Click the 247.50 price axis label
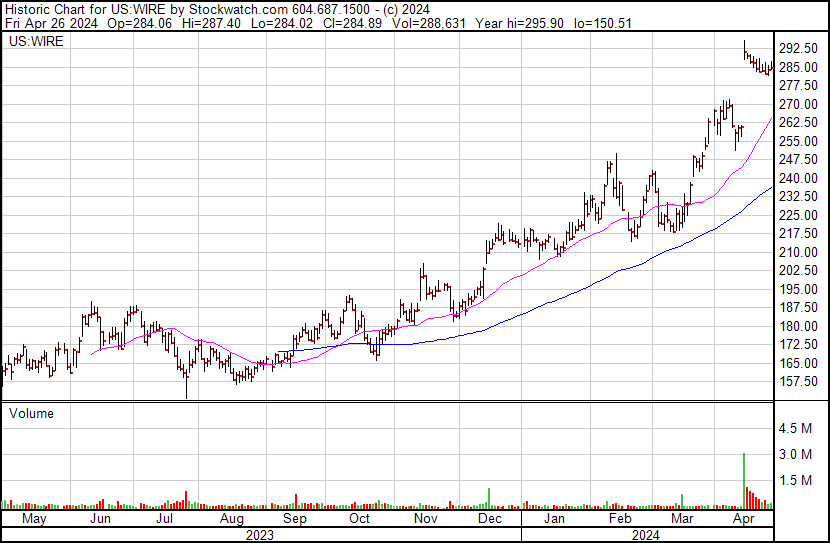The width and height of the screenshot is (830, 543). click(x=798, y=159)
